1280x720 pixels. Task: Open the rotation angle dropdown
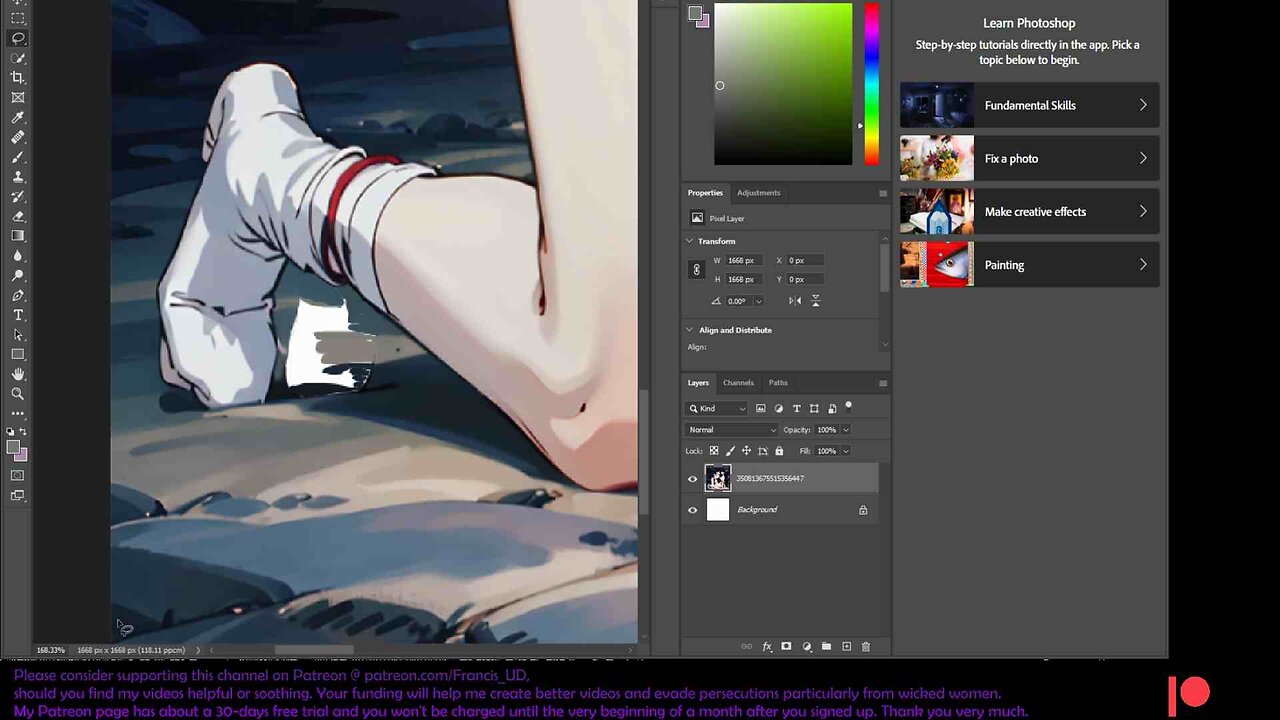[758, 301]
